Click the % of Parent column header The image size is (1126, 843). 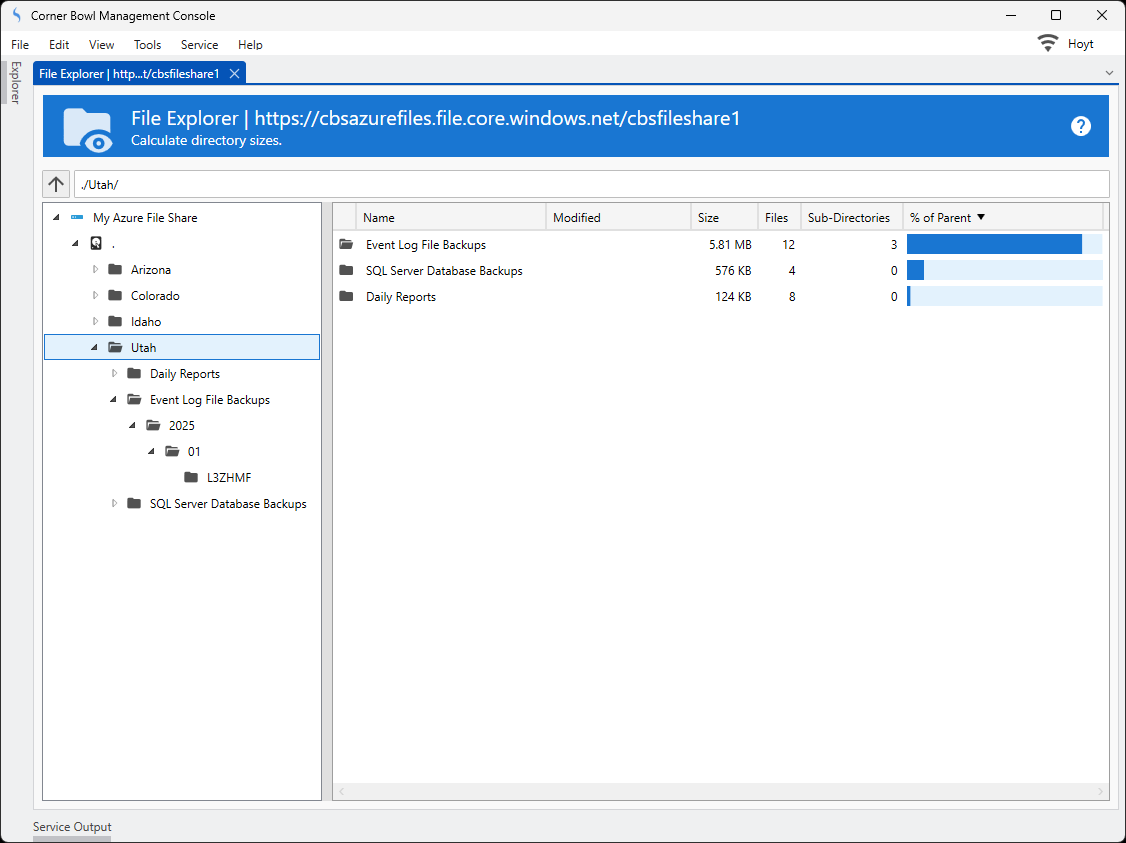tap(940, 218)
